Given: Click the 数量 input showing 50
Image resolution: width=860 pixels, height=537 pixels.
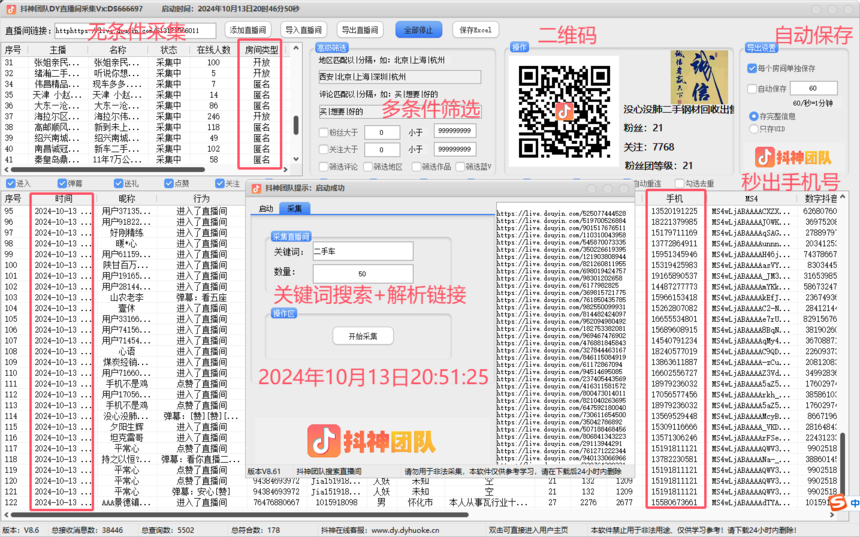Looking at the screenshot, I should click(x=363, y=273).
